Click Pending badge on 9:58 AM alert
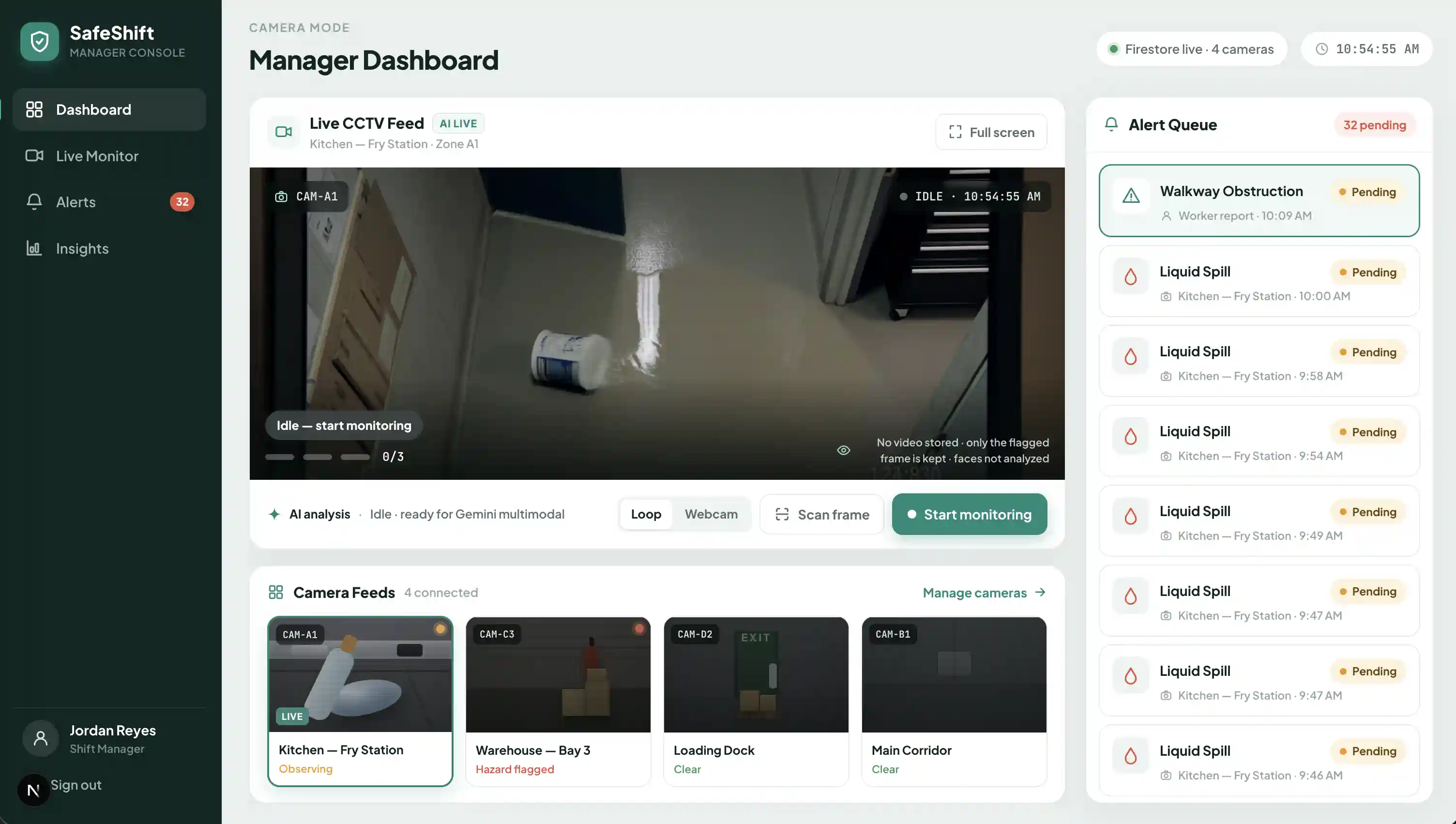The width and height of the screenshot is (1456, 824). 1368,352
